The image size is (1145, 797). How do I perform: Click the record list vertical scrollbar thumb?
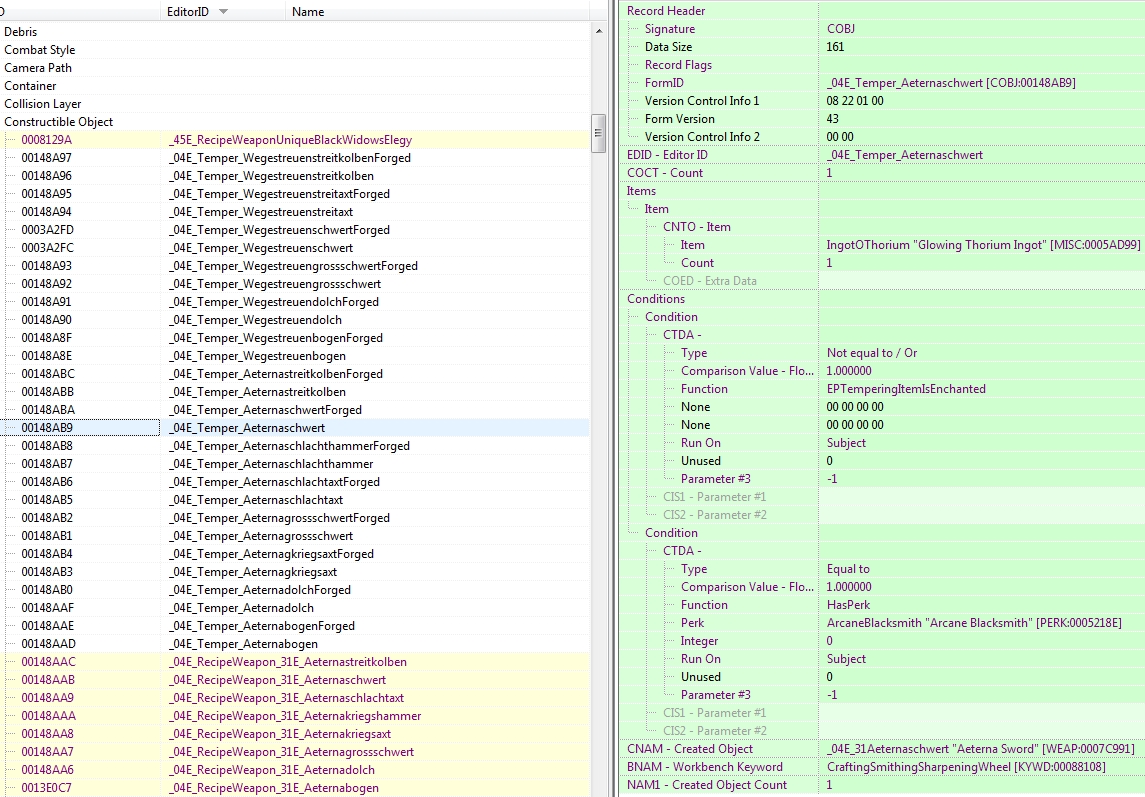click(x=598, y=132)
